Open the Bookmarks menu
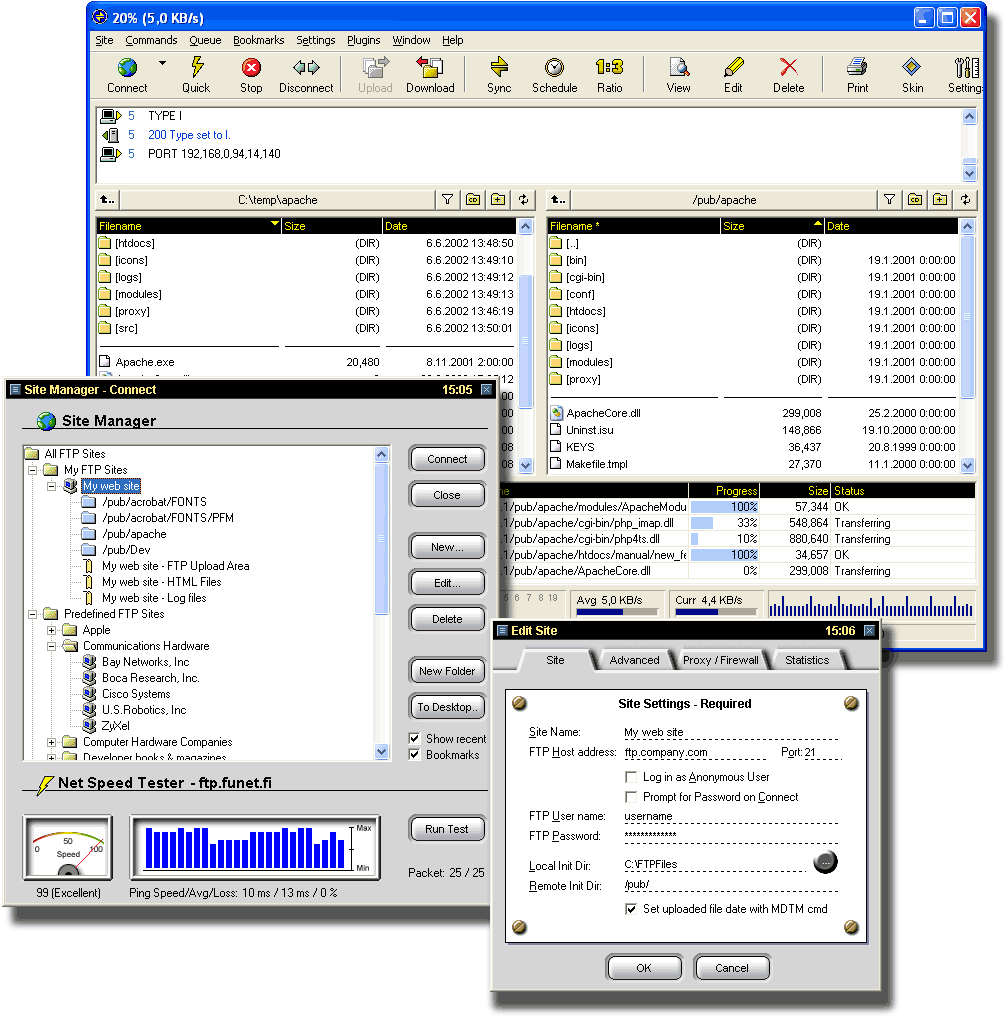The height and width of the screenshot is (1017, 1004). click(258, 40)
